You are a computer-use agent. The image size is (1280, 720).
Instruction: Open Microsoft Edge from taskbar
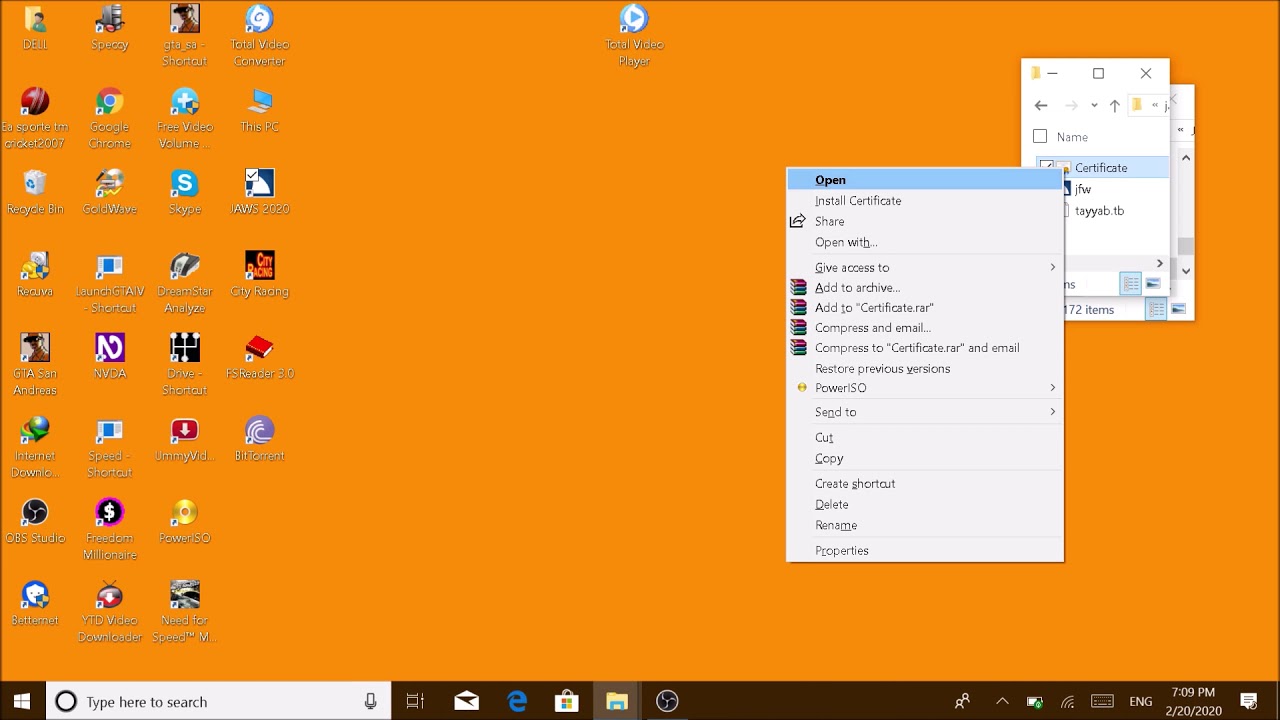(x=517, y=702)
